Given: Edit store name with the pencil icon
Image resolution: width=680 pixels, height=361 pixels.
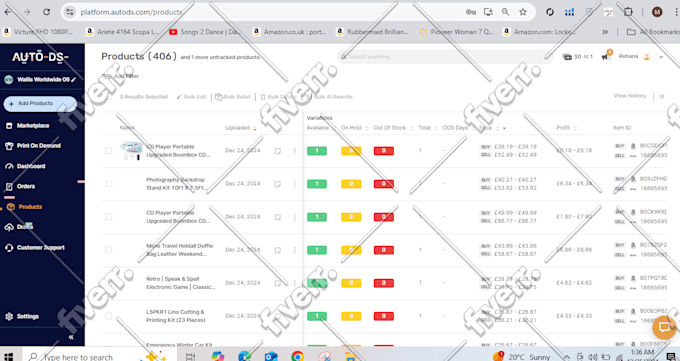Looking at the screenshot, I should 74,80.
